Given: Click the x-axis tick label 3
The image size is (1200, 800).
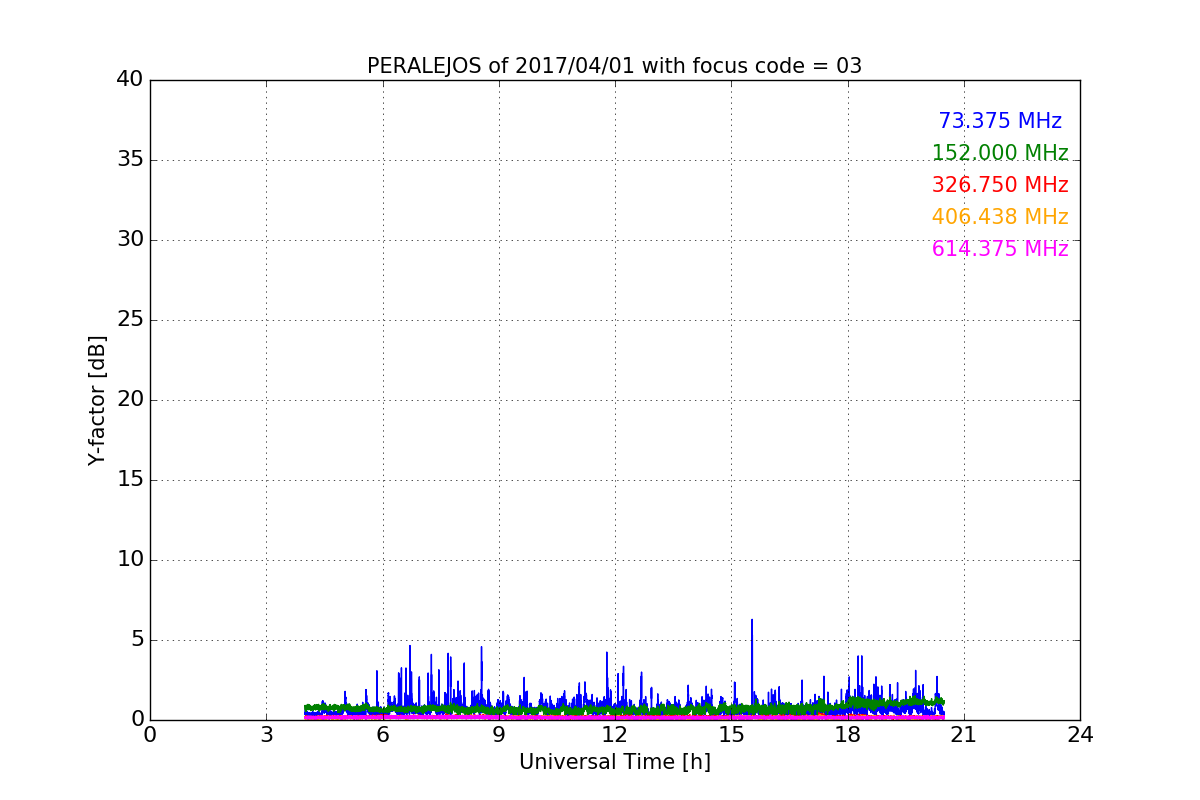Looking at the screenshot, I should [x=266, y=735].
